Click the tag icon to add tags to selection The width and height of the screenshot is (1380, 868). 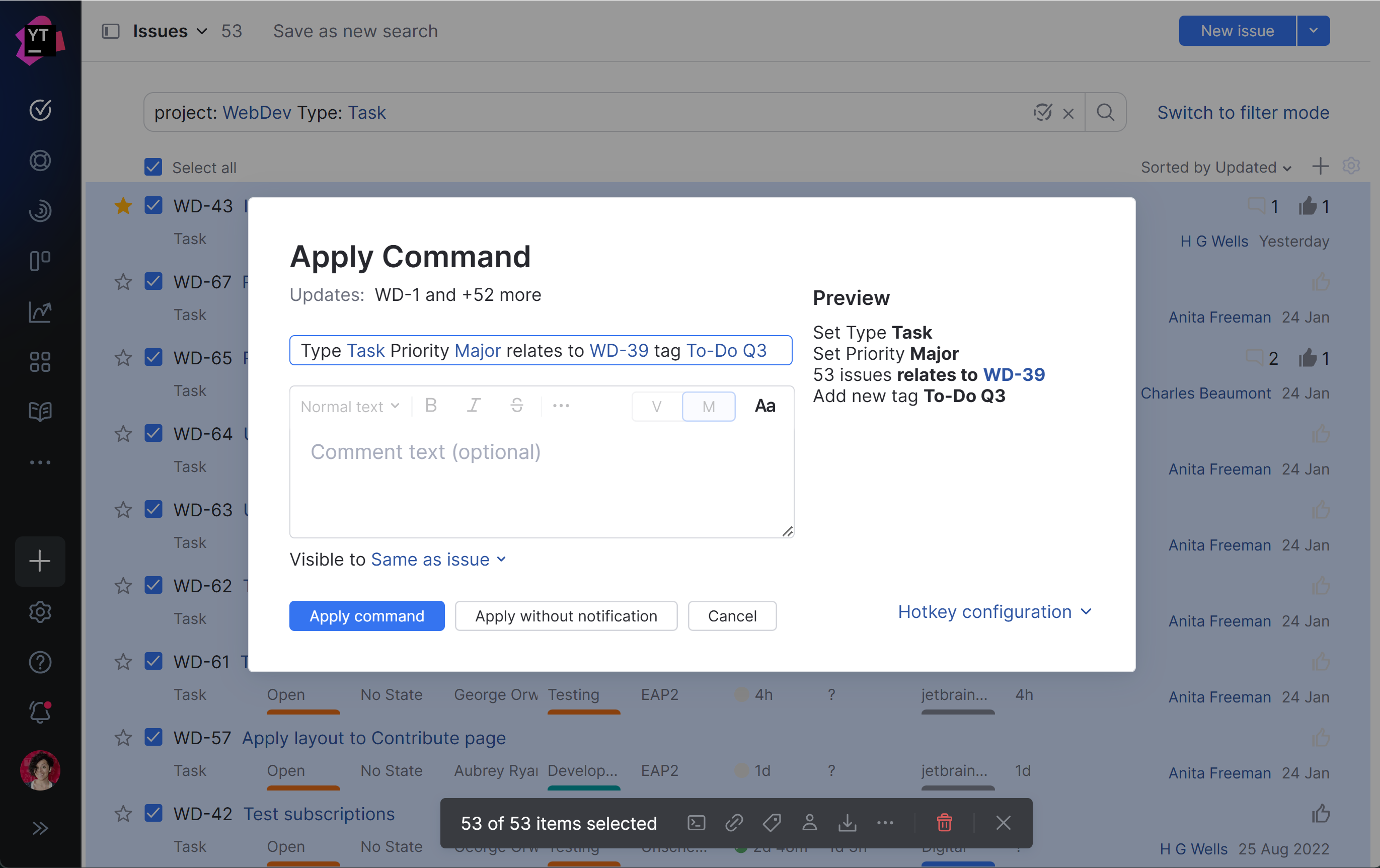pyautogui.click(x=772, y=823)
